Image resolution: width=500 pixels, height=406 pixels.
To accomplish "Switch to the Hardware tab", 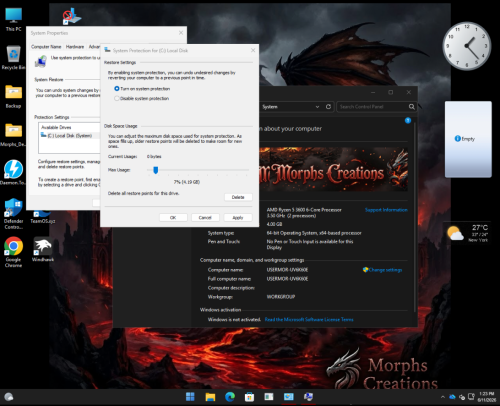I will click(x=75, y=47).
